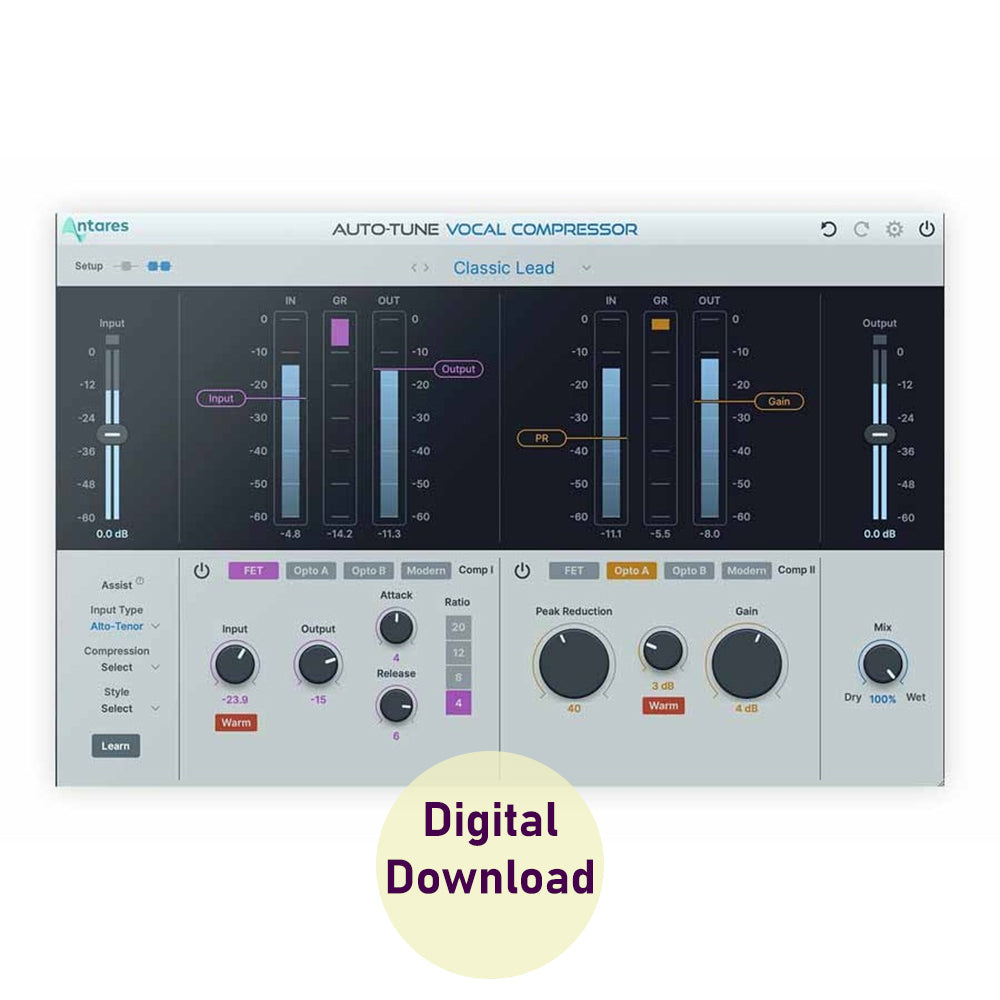
Task: Click the Comp I GR meter
Action: click(340, 417)
